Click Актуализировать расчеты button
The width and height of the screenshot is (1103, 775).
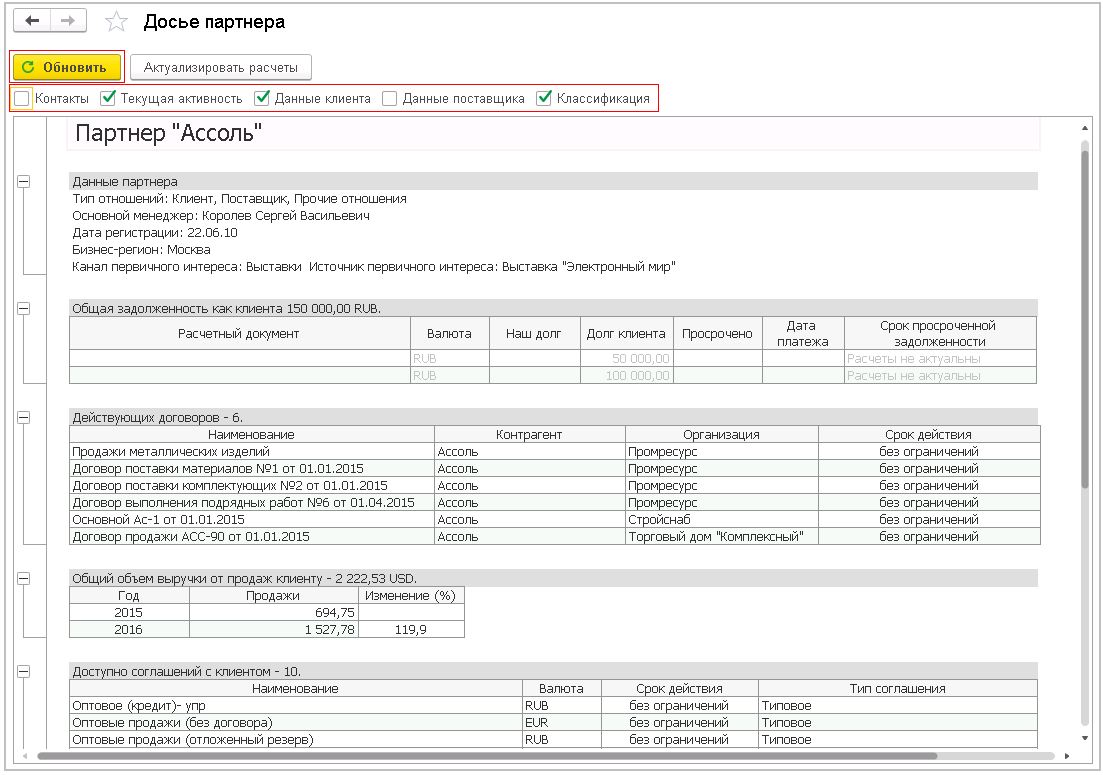(221, 68)
